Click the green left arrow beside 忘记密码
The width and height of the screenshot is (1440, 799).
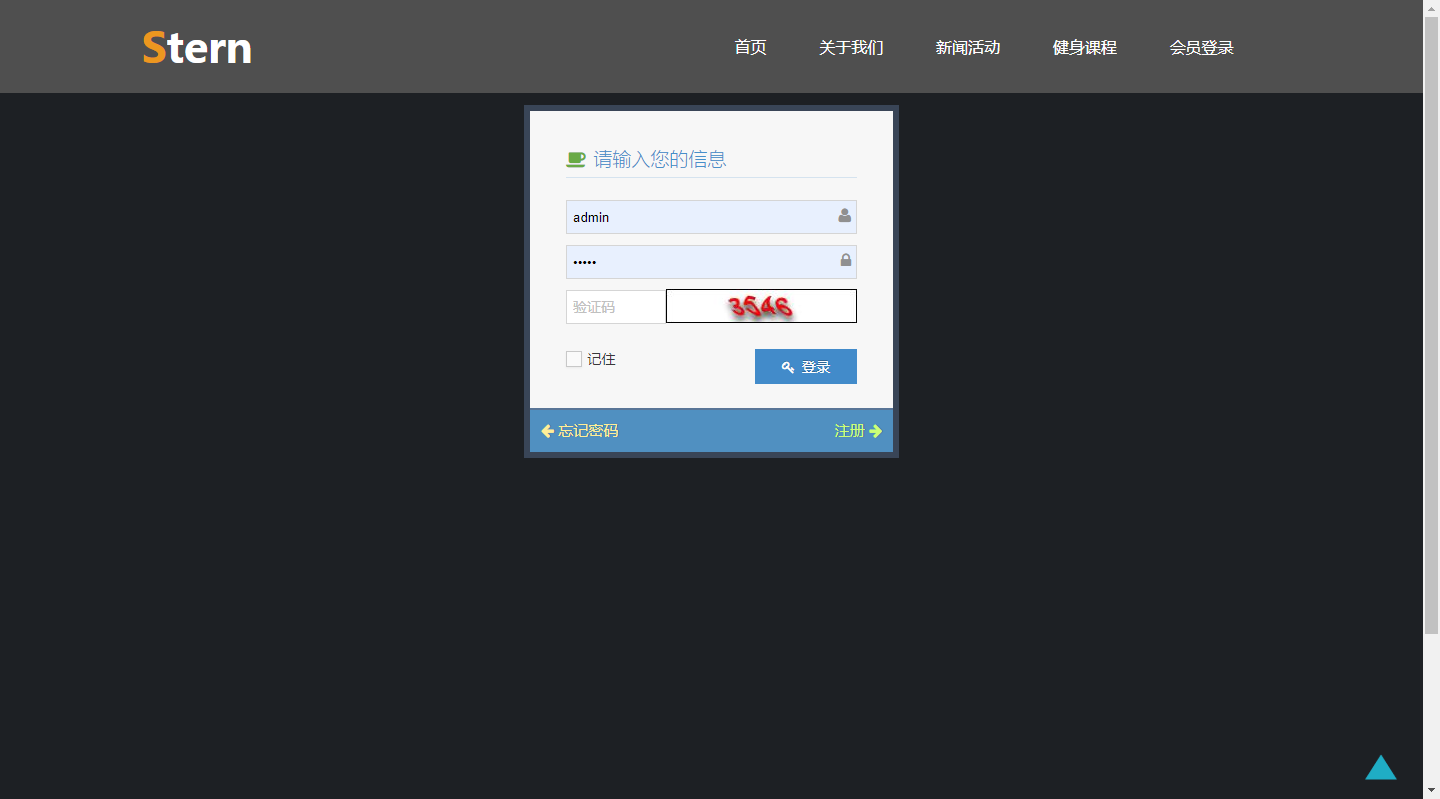tap(547, 430)
